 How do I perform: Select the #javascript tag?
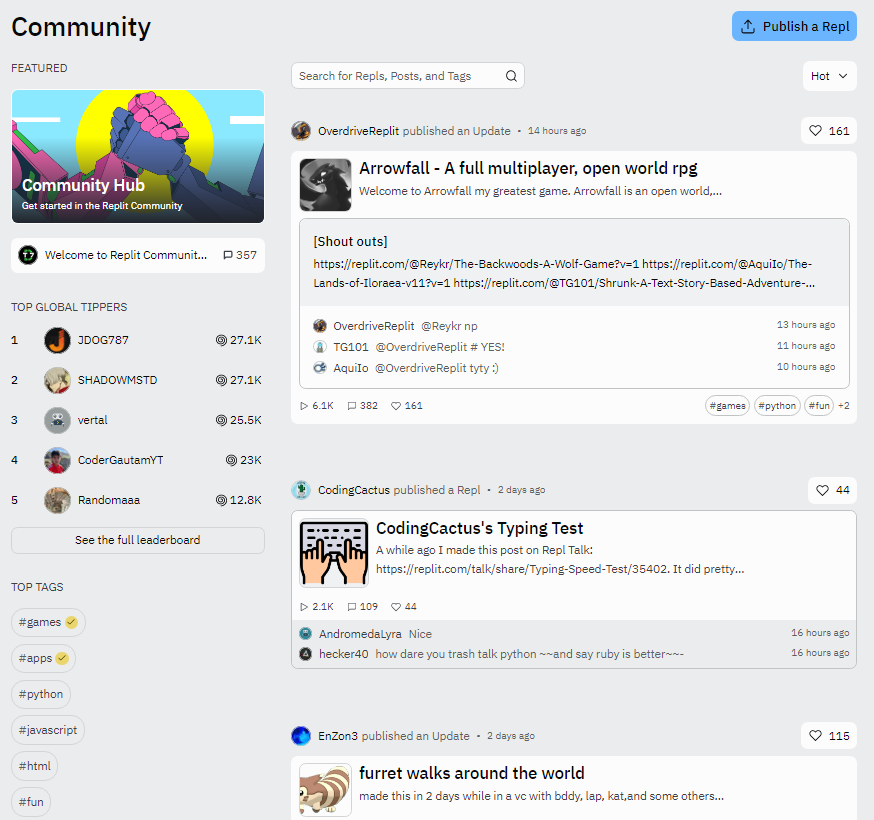point(48,730)
